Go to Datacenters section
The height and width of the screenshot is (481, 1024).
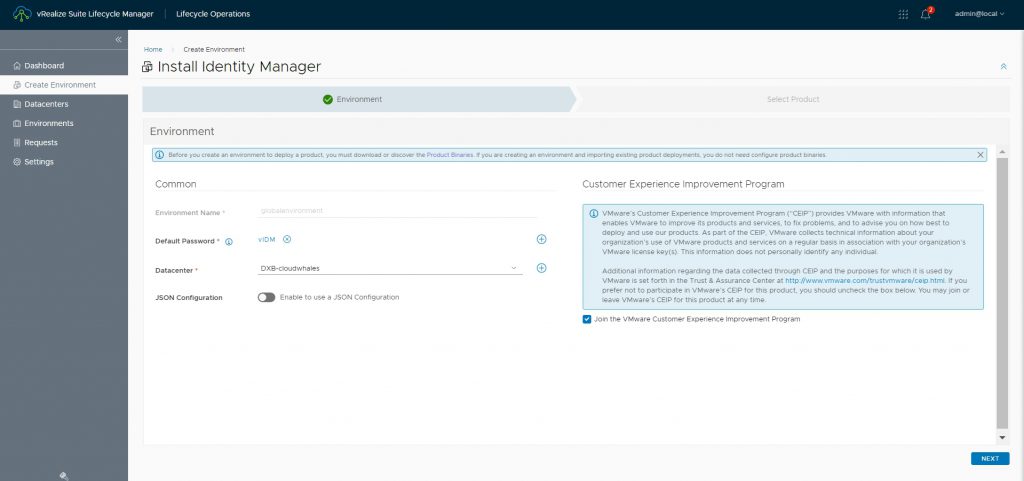coord(64,104)
